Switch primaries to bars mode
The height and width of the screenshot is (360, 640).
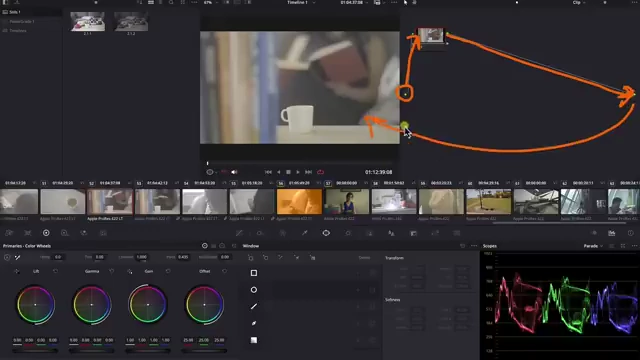pyautogui.click(x=213, y=246)
